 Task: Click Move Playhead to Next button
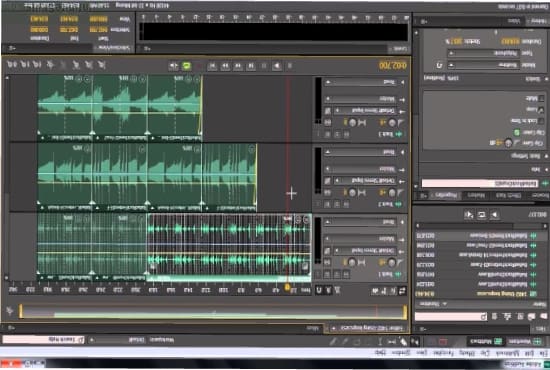click(212, 66)
